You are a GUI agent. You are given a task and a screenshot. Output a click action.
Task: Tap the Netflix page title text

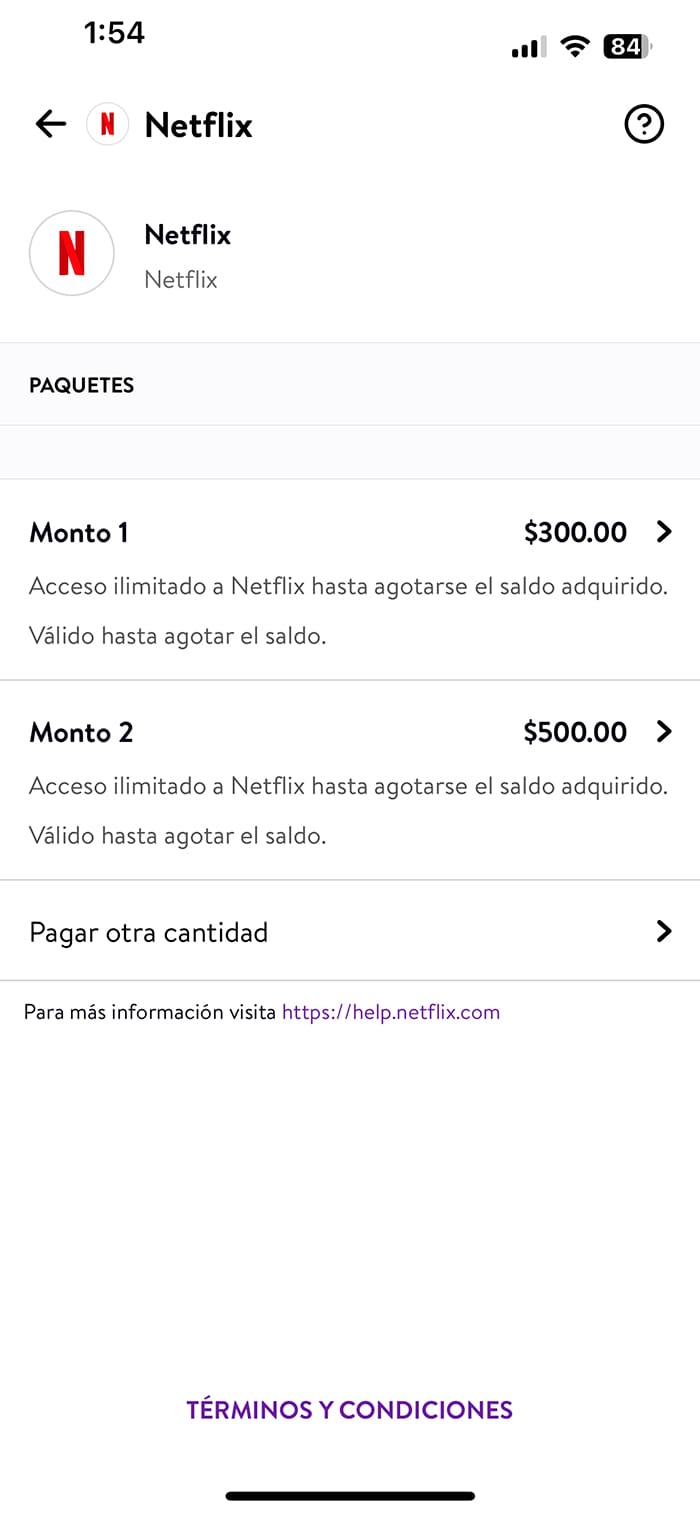198,125
